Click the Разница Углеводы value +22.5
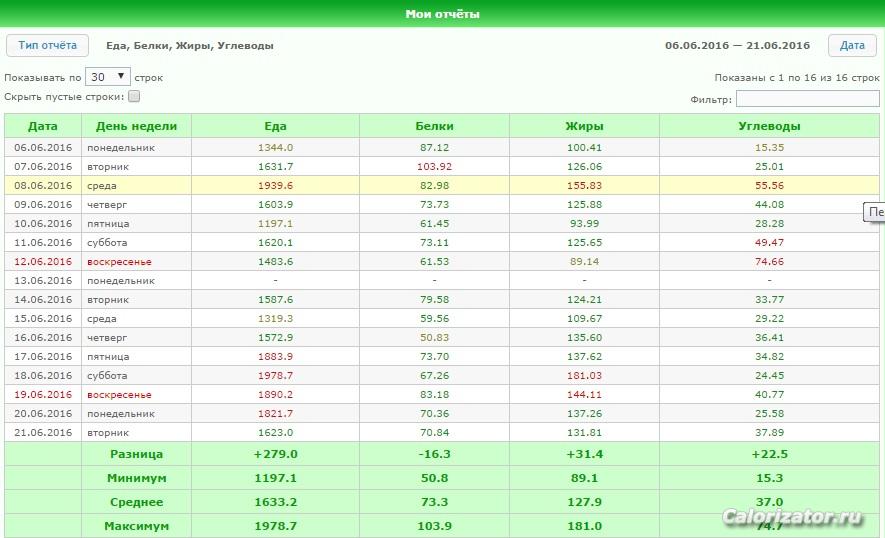 pos(769,454)
